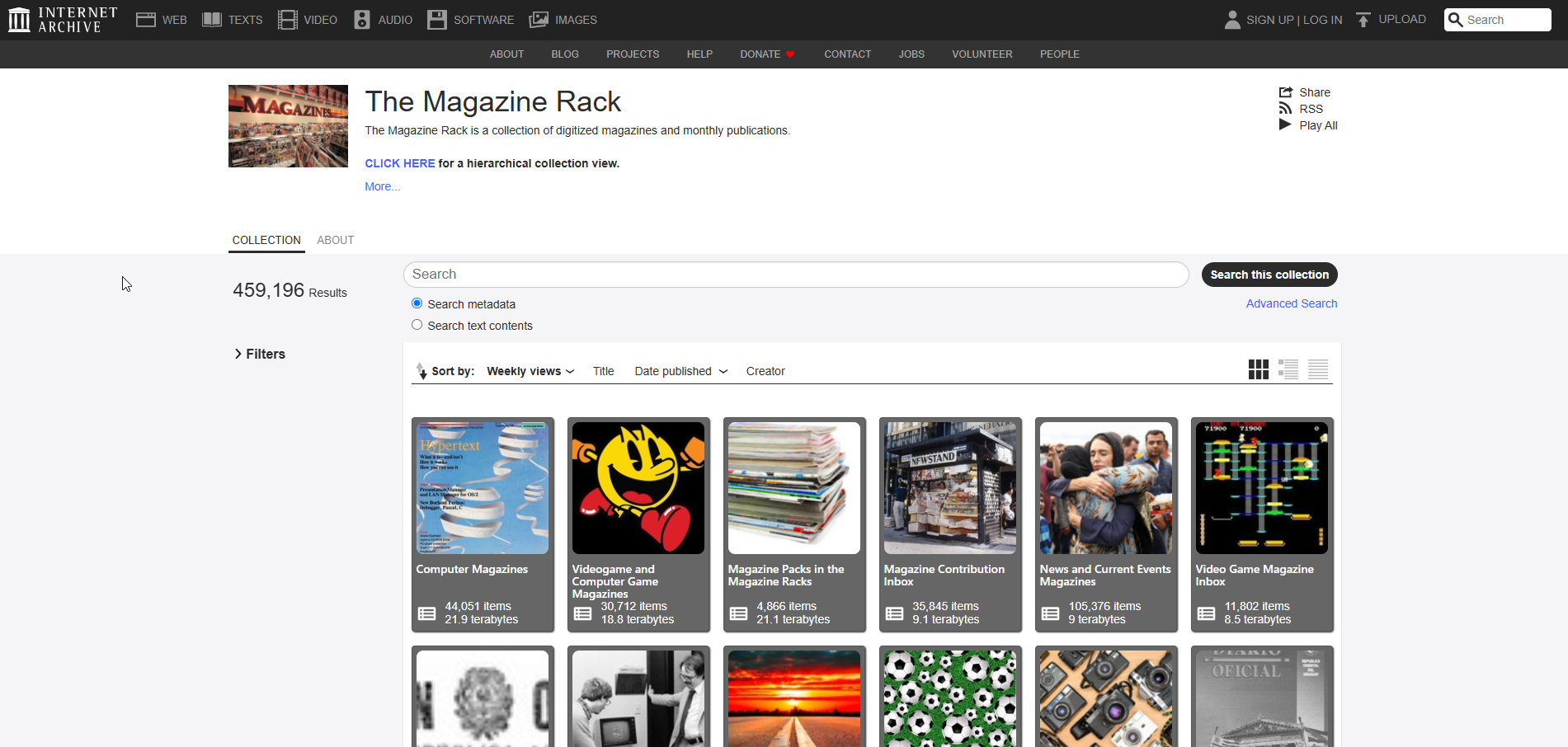Open the Computer Magazines cover thumbnail
The height and width of the screenshot is (747, 1568).
(x=483, y=488)
